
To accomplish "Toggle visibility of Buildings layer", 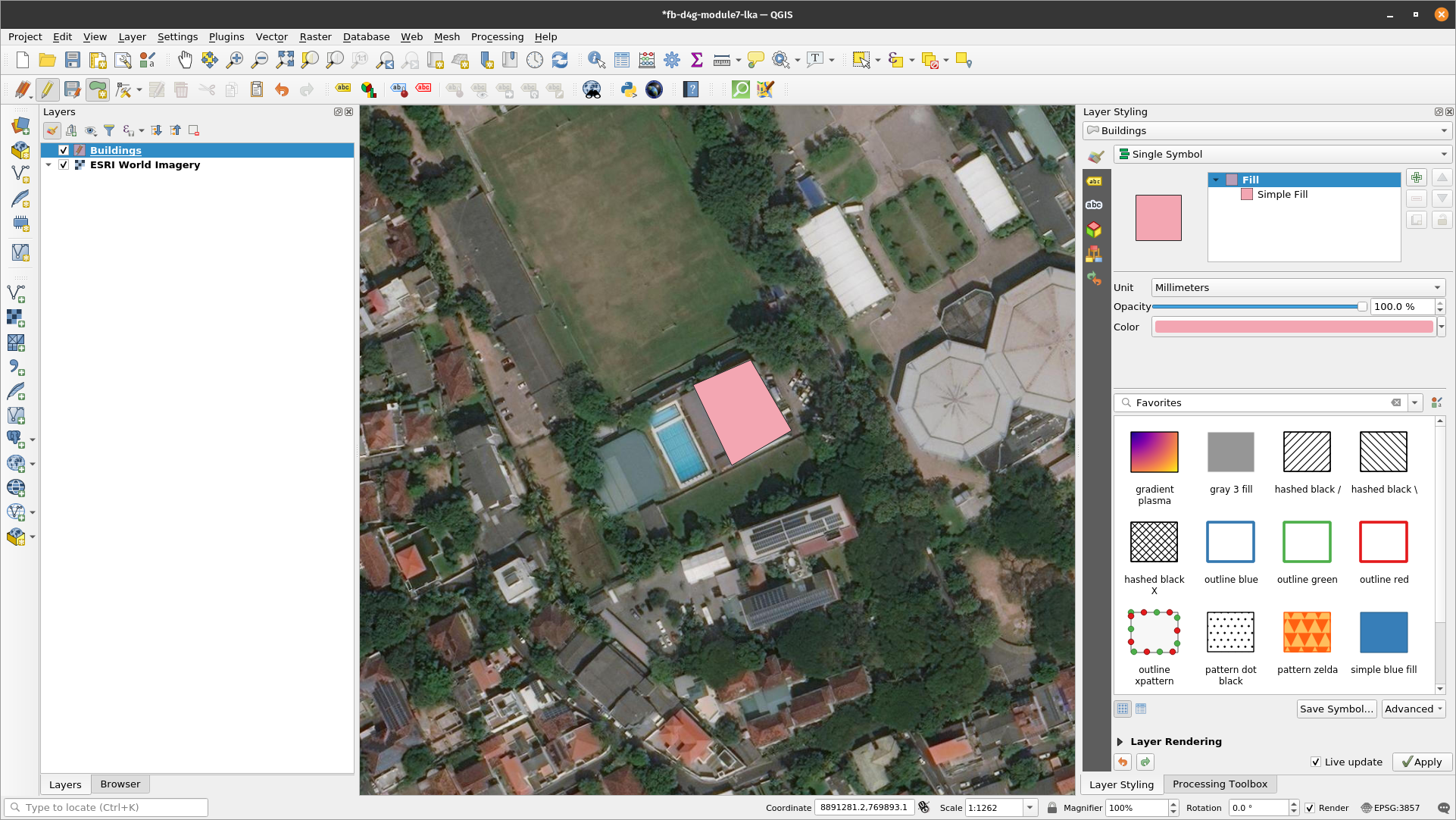I will [62, 150].
